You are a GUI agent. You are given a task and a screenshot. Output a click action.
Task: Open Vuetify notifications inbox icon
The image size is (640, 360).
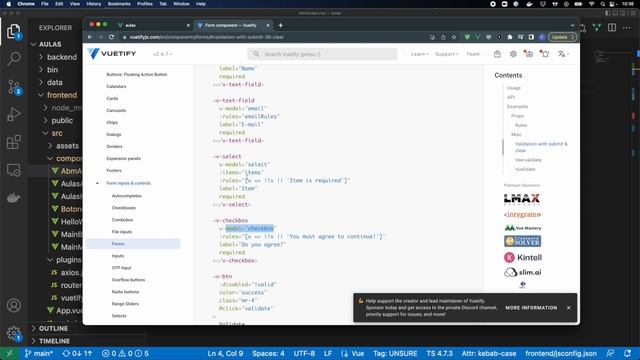529,54
